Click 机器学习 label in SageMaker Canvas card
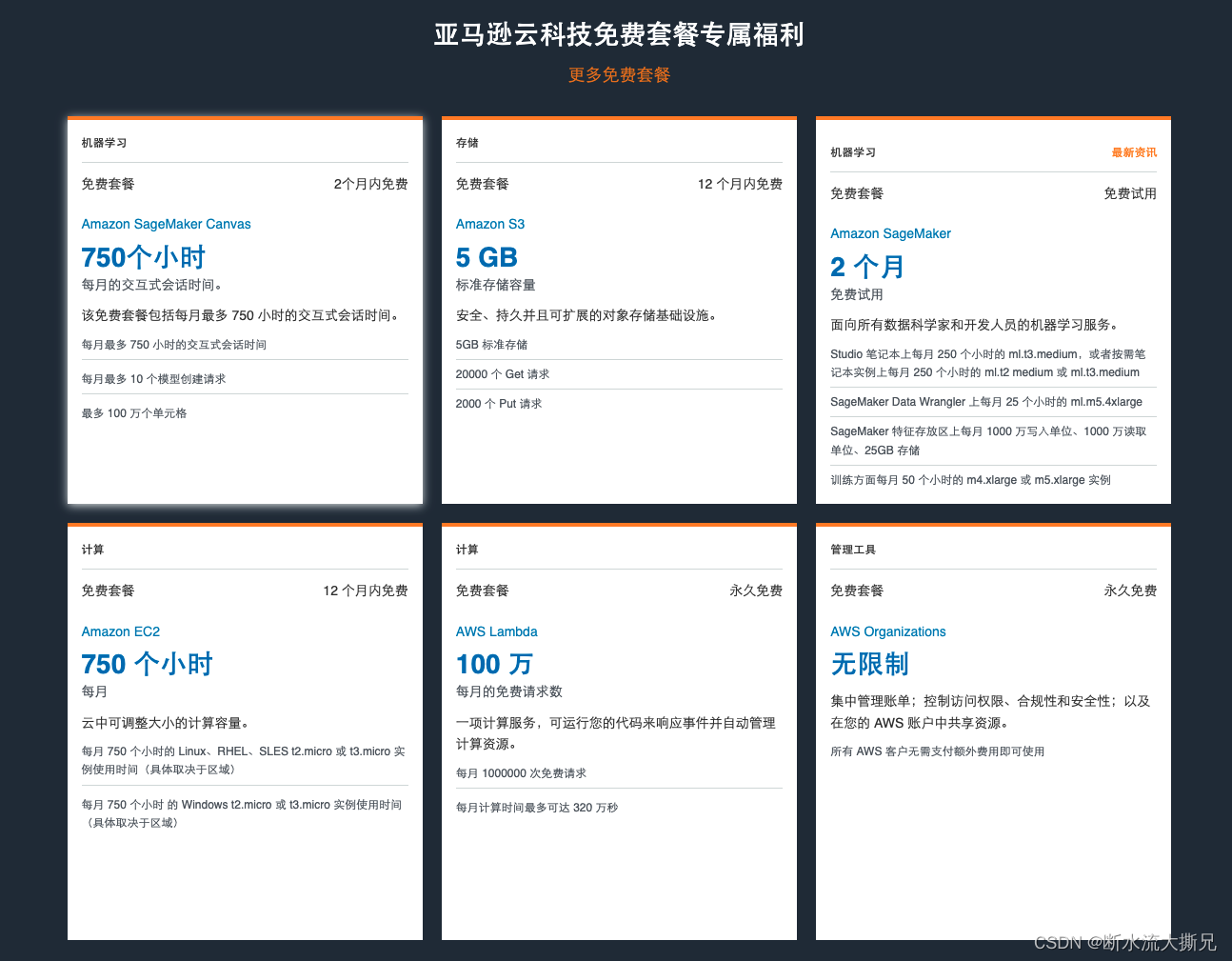The height and width of the screenshot is (961, 1232). (x=104, y=143)
